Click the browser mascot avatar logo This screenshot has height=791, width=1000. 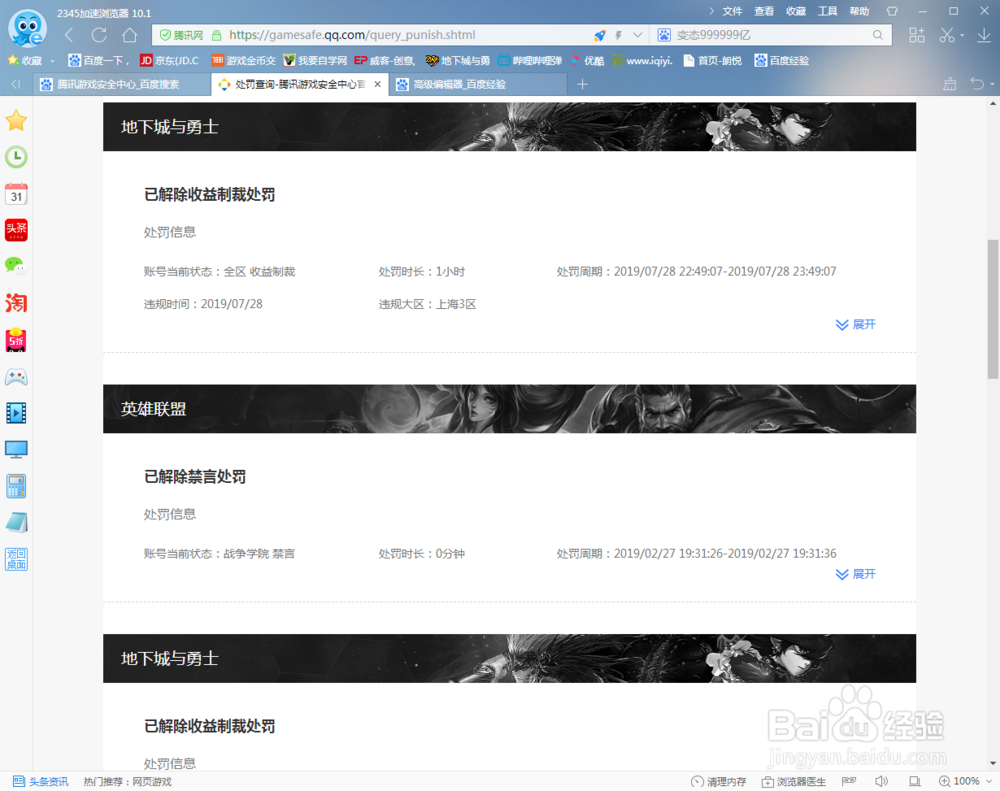(x=27, y=28)
